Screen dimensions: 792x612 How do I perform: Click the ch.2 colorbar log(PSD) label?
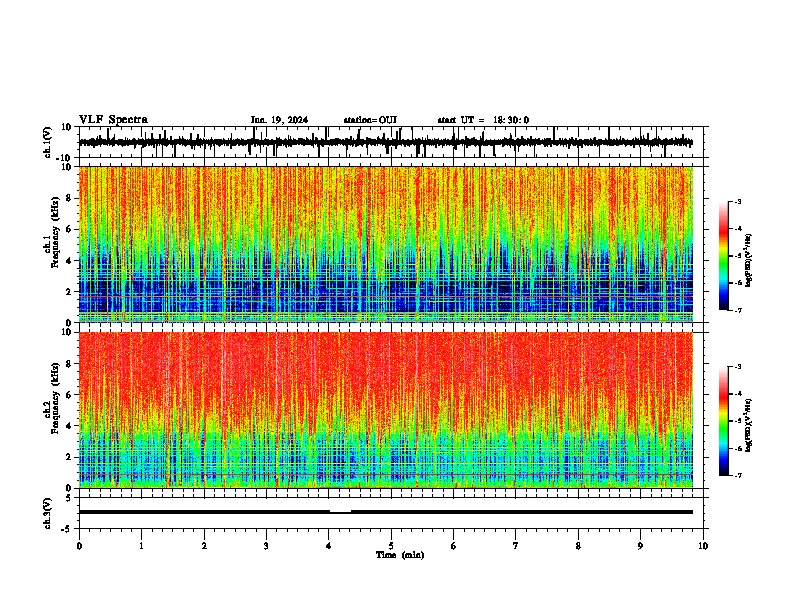pyautogui.click(x=748, y=425)
